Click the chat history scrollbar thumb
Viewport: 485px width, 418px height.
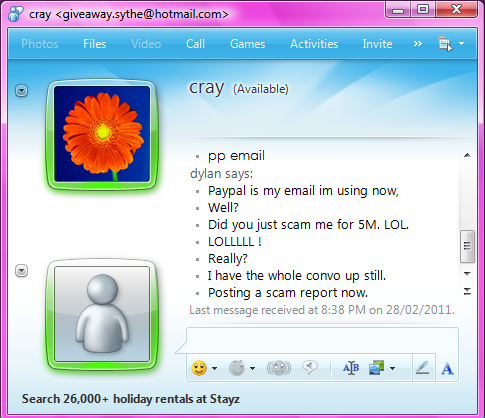(x=467, y=246)
